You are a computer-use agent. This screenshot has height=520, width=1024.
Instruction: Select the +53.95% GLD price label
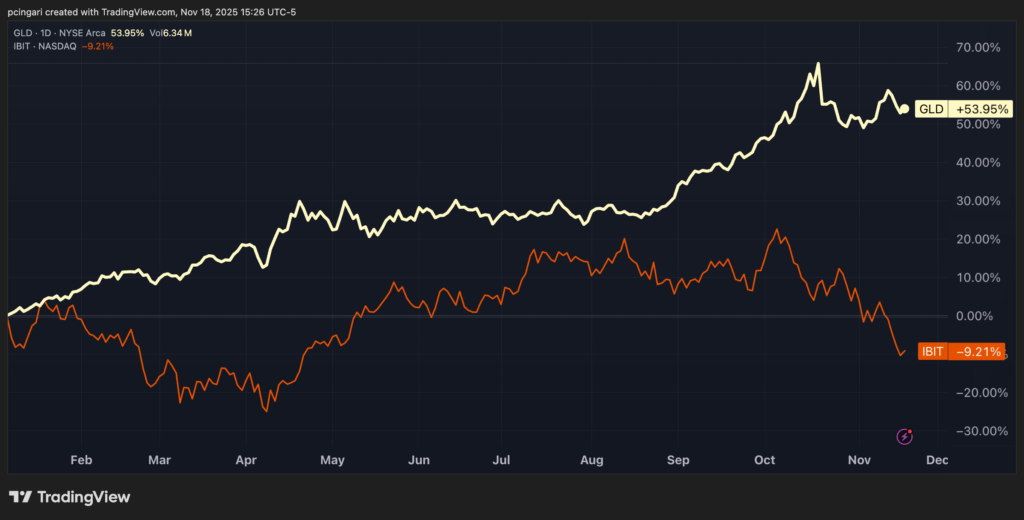coord(982,109)
